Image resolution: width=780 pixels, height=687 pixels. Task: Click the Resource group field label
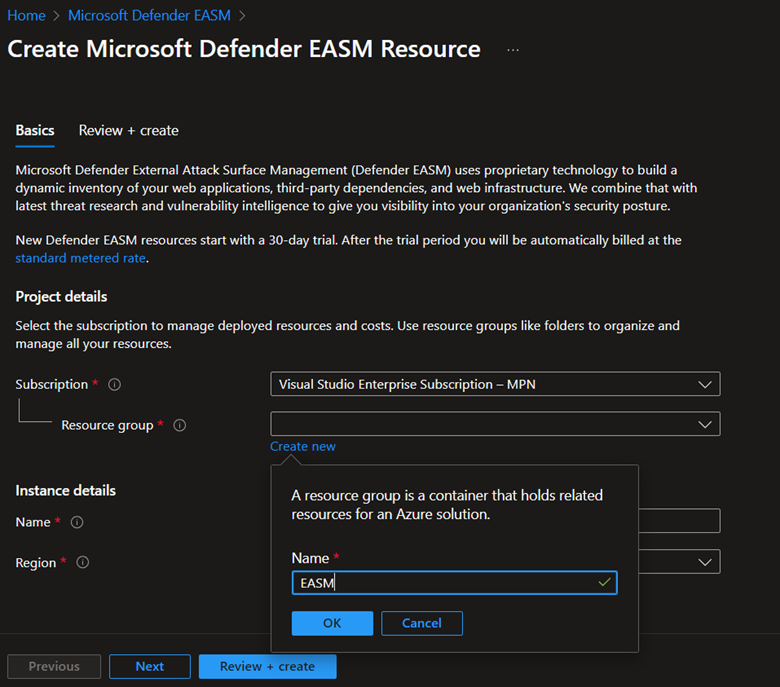click(x=107, y=425)
